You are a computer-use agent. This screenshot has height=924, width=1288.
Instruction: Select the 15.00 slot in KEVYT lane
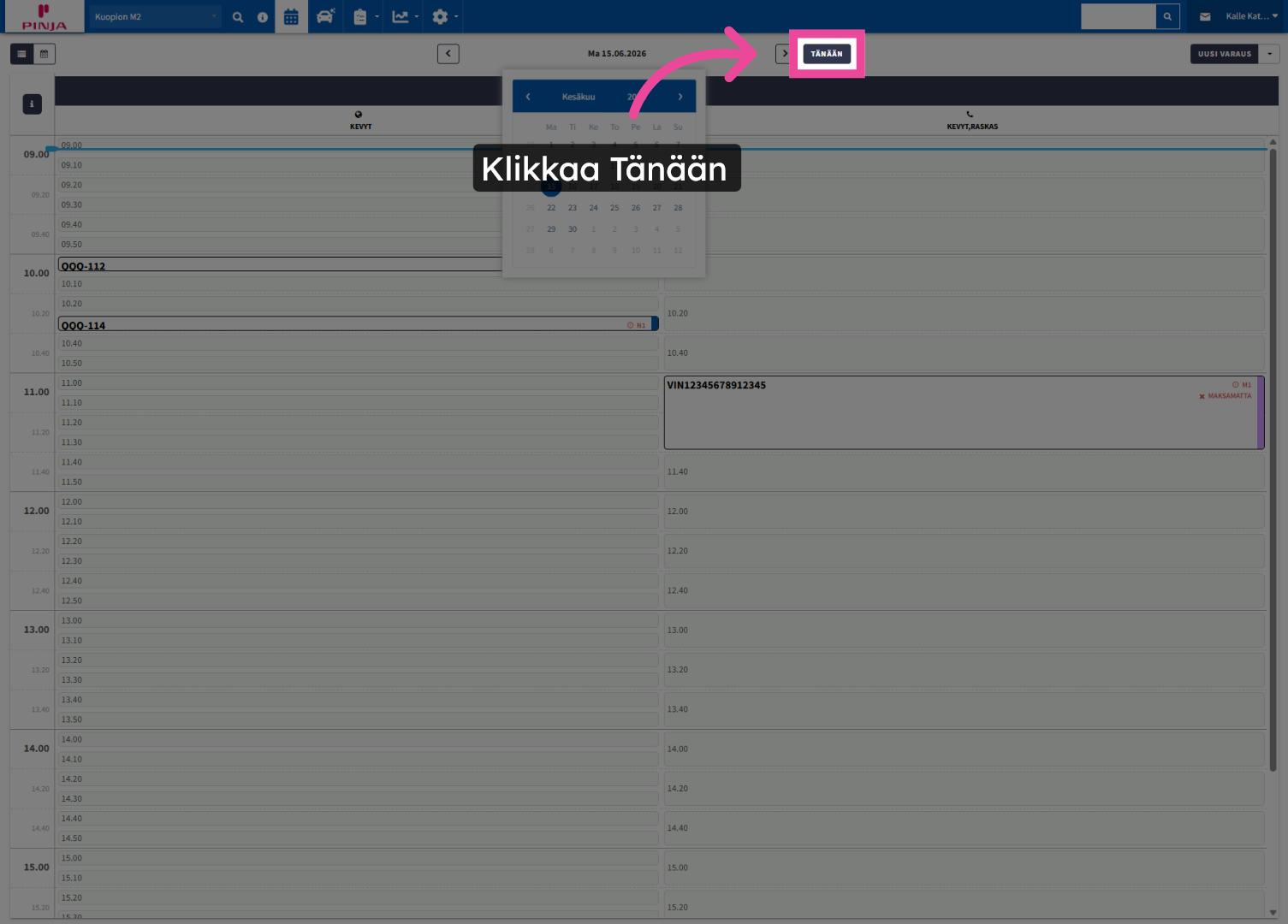click(x=358, y=858)
